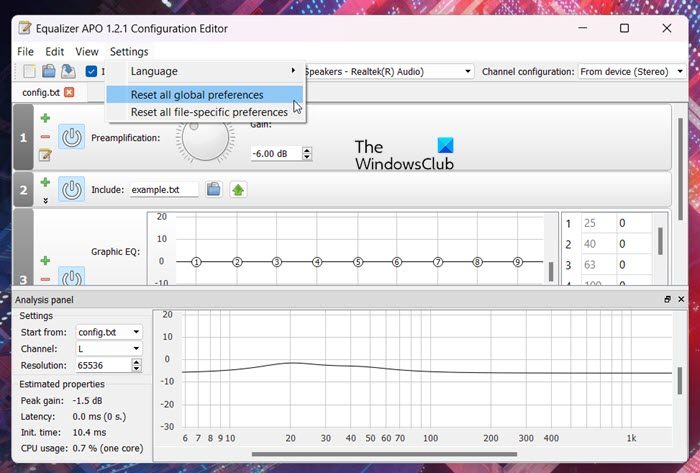This screenshot has height=473, width=700.
Task: Expand the double-chevron on the Include row
Action: pos(45,201)
